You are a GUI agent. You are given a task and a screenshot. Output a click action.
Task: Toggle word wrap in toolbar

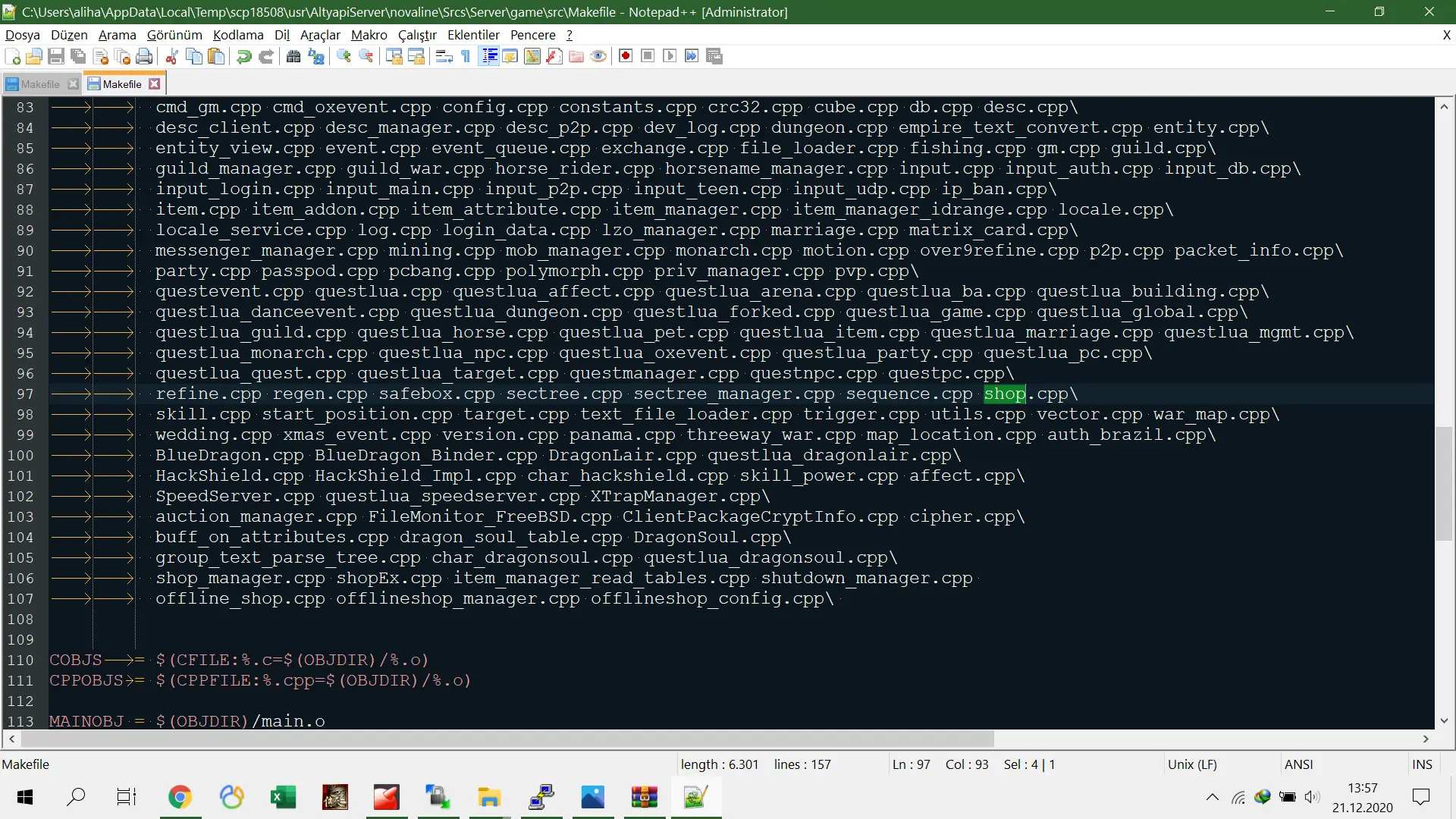coord(444,57)
